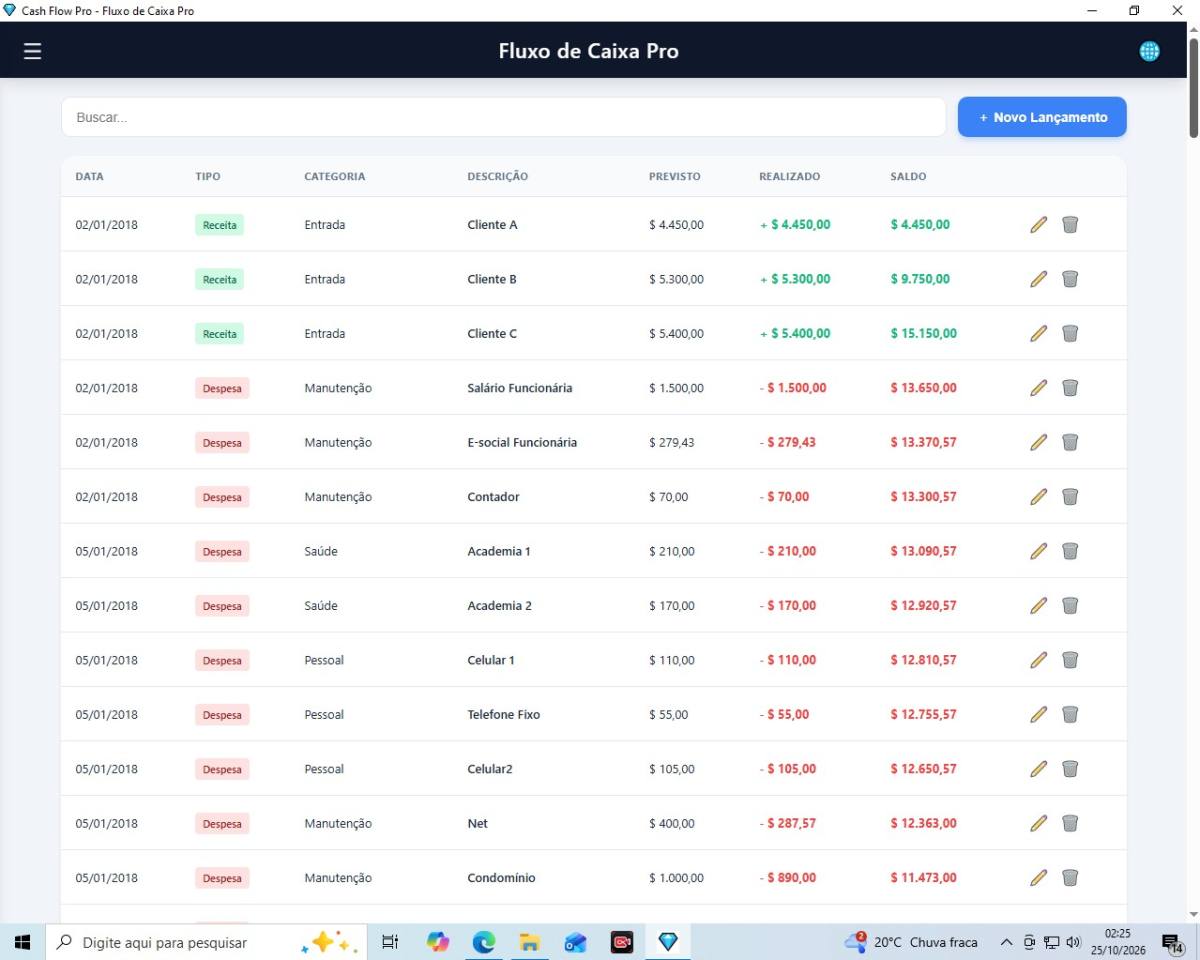Click the taskbar search box
The image size is (1200, 960).
click(207, 942)
